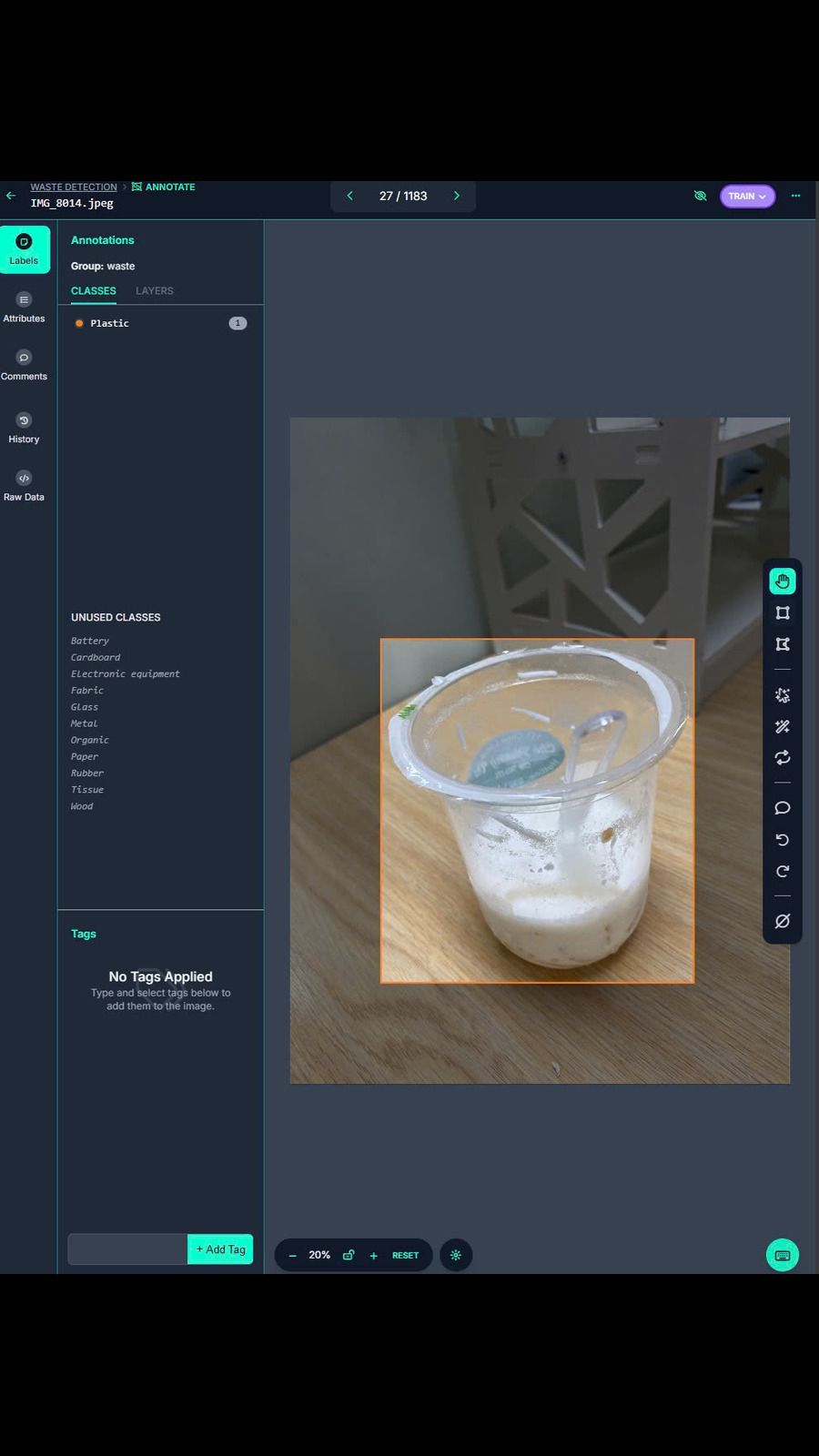Screen dimensions: 819x1456
Task: Open the Labels sidebar panel
Action: (x=25, y=249)
